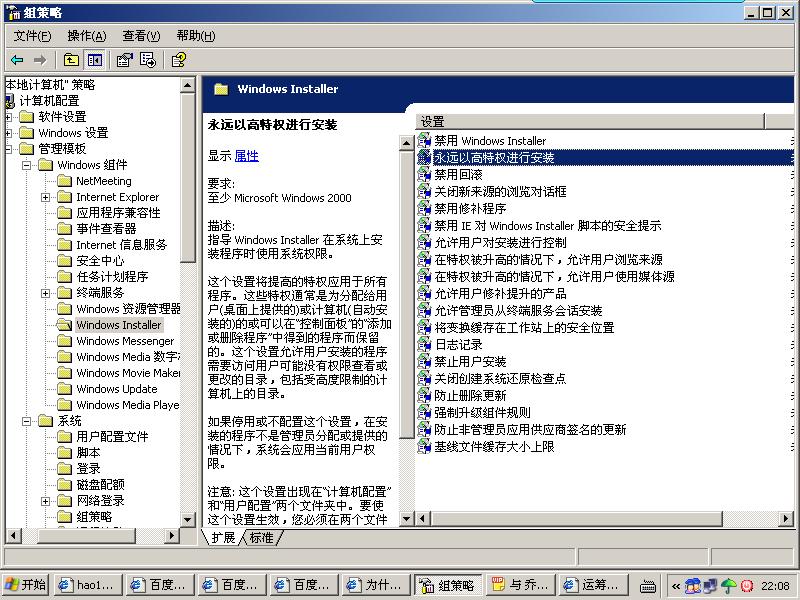Screen dimensions: 800x600
Task: Open the 操作(A) menu
Action: [x=87, y=36]
